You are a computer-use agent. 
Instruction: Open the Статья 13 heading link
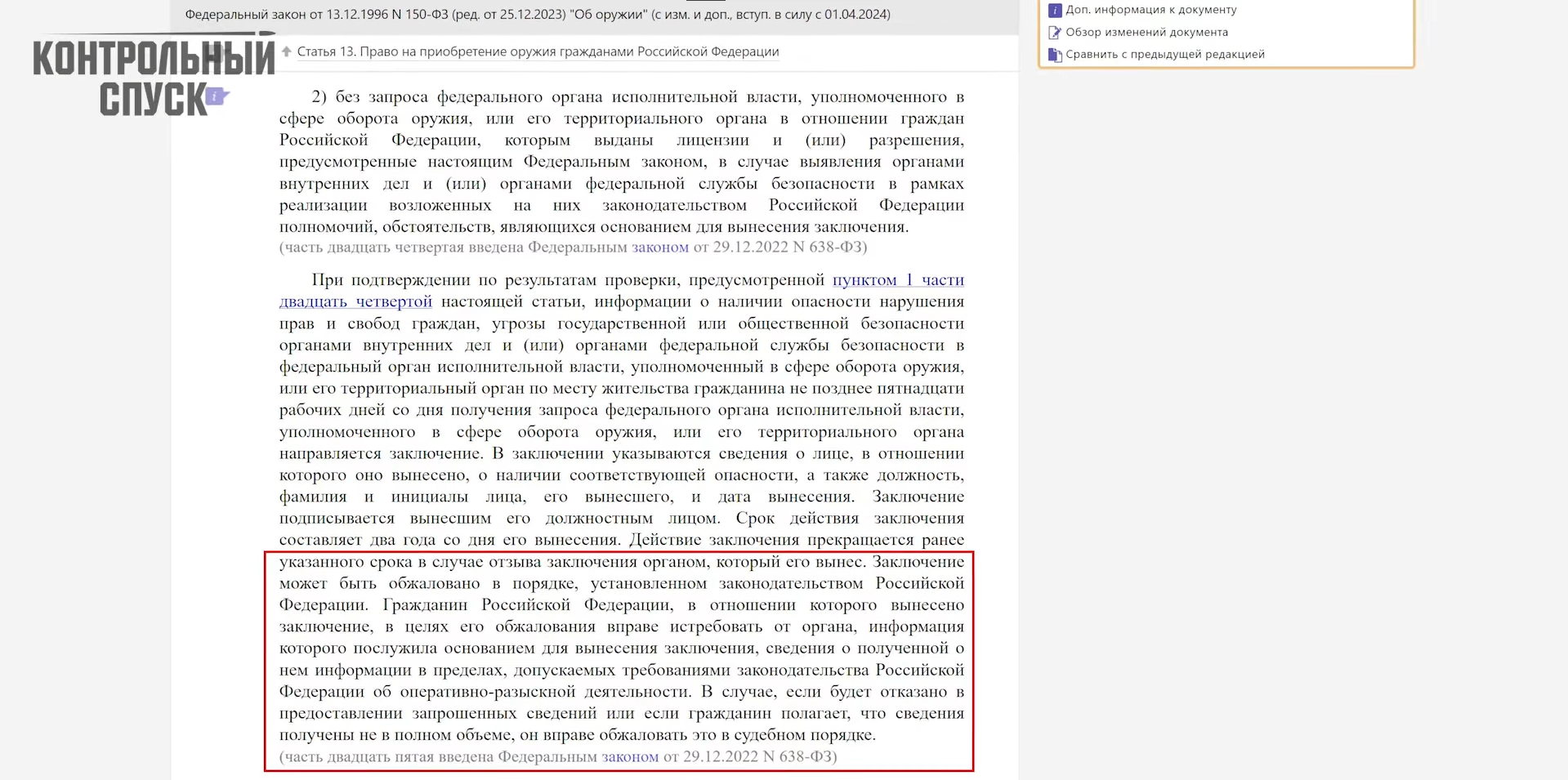[538, 51]
